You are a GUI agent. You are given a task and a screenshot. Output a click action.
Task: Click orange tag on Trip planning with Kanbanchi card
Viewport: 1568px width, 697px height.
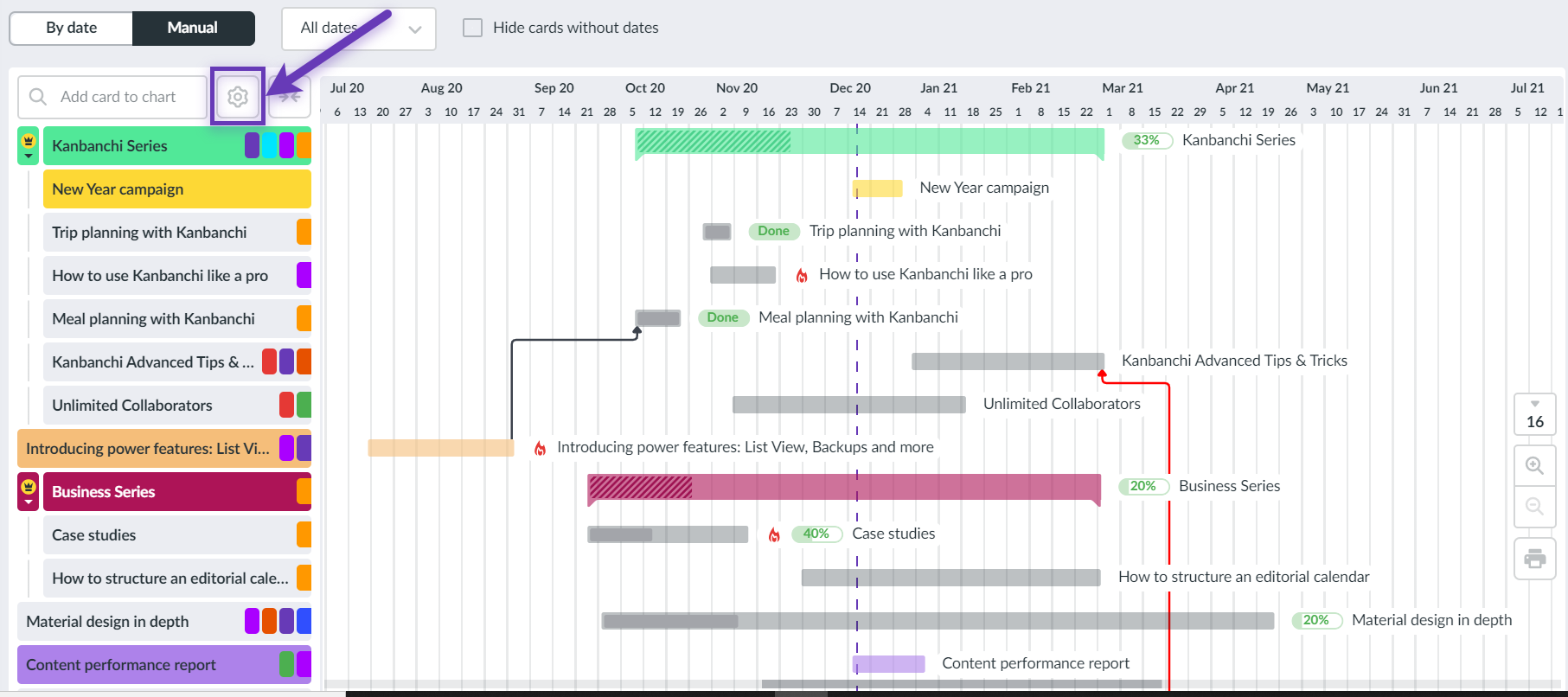point(304,232)
